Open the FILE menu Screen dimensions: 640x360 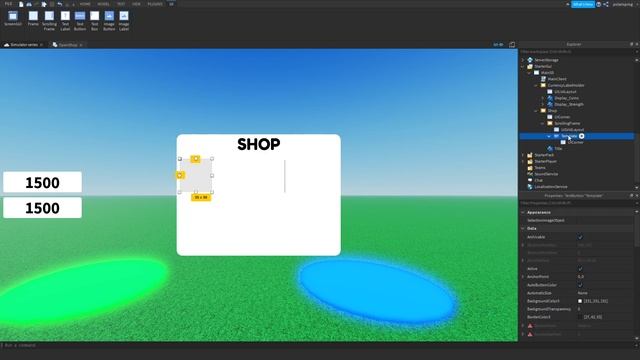click(x=8, y=4)
